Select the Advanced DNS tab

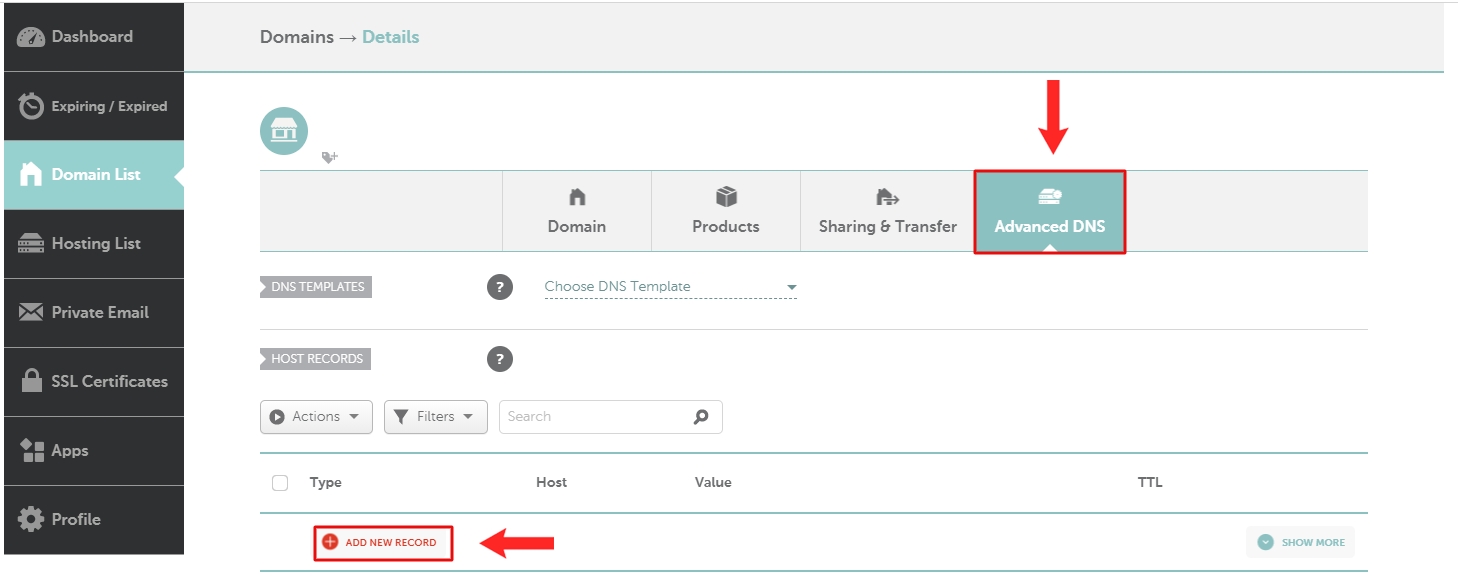coord(1049,211)
